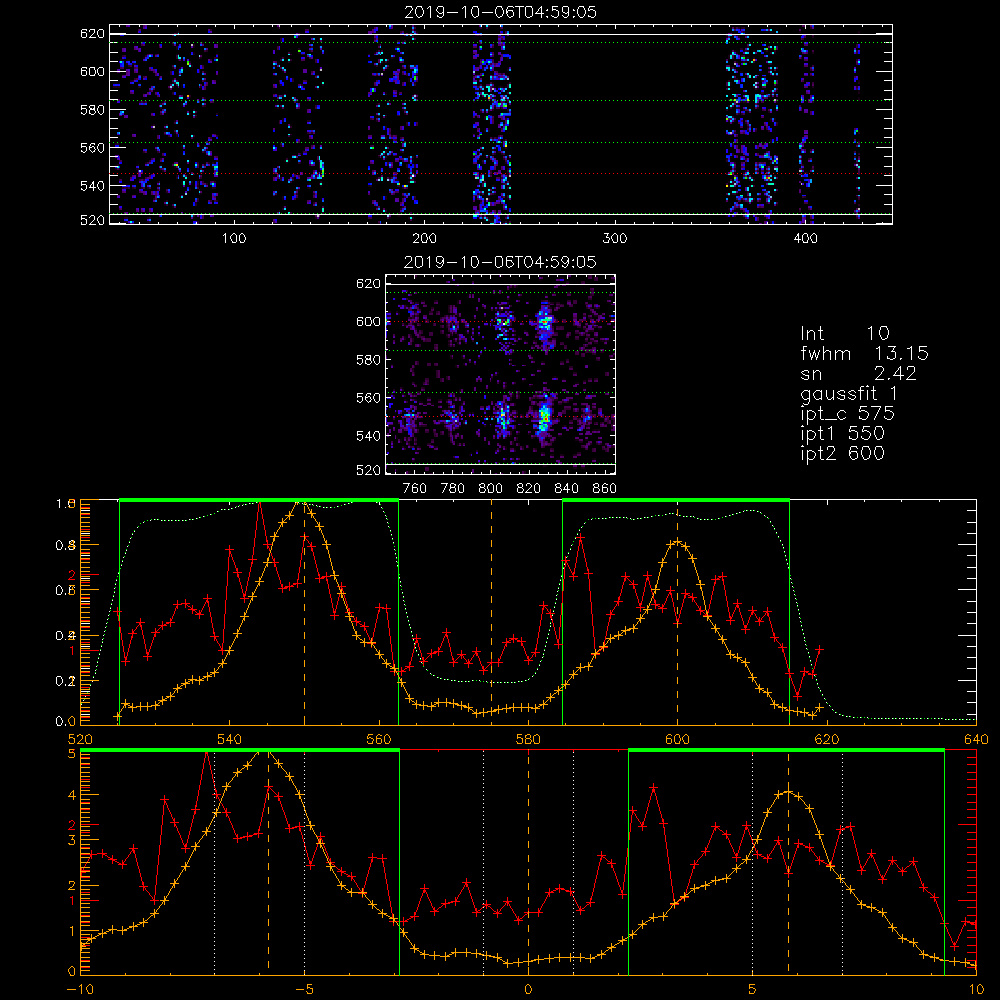Click x-axis label 540 on profile plot
Image resolution: width=1000 pixels, height=1000 pixels.
coord(230,740)
